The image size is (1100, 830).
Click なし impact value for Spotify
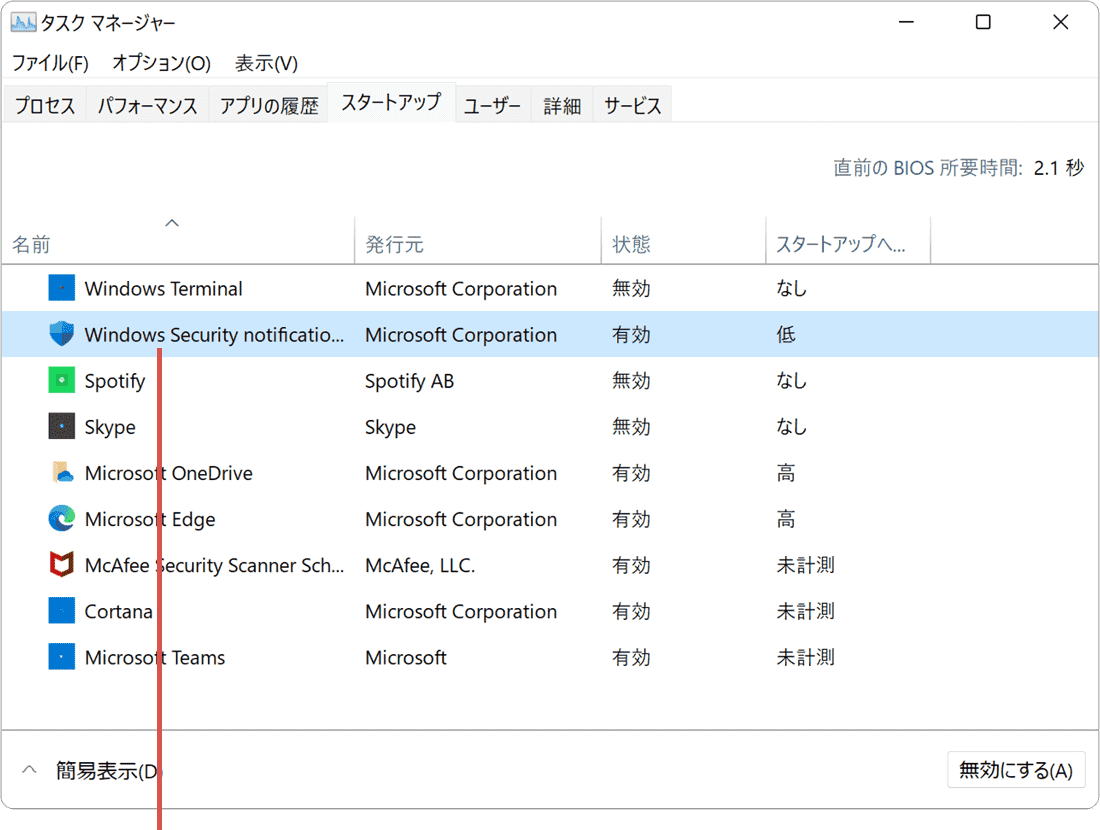[791, 380]
